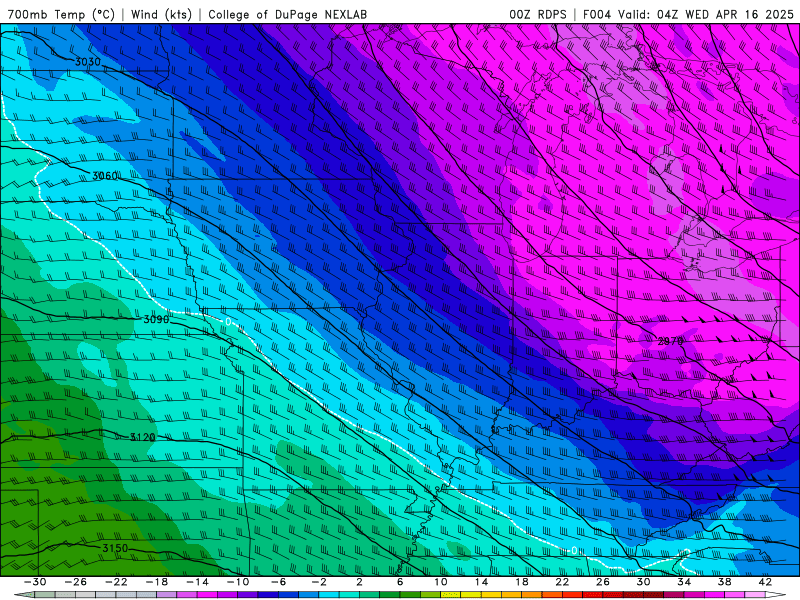Click the "College of DuPage NEXLAB" credit text

[x=287, y=14]
